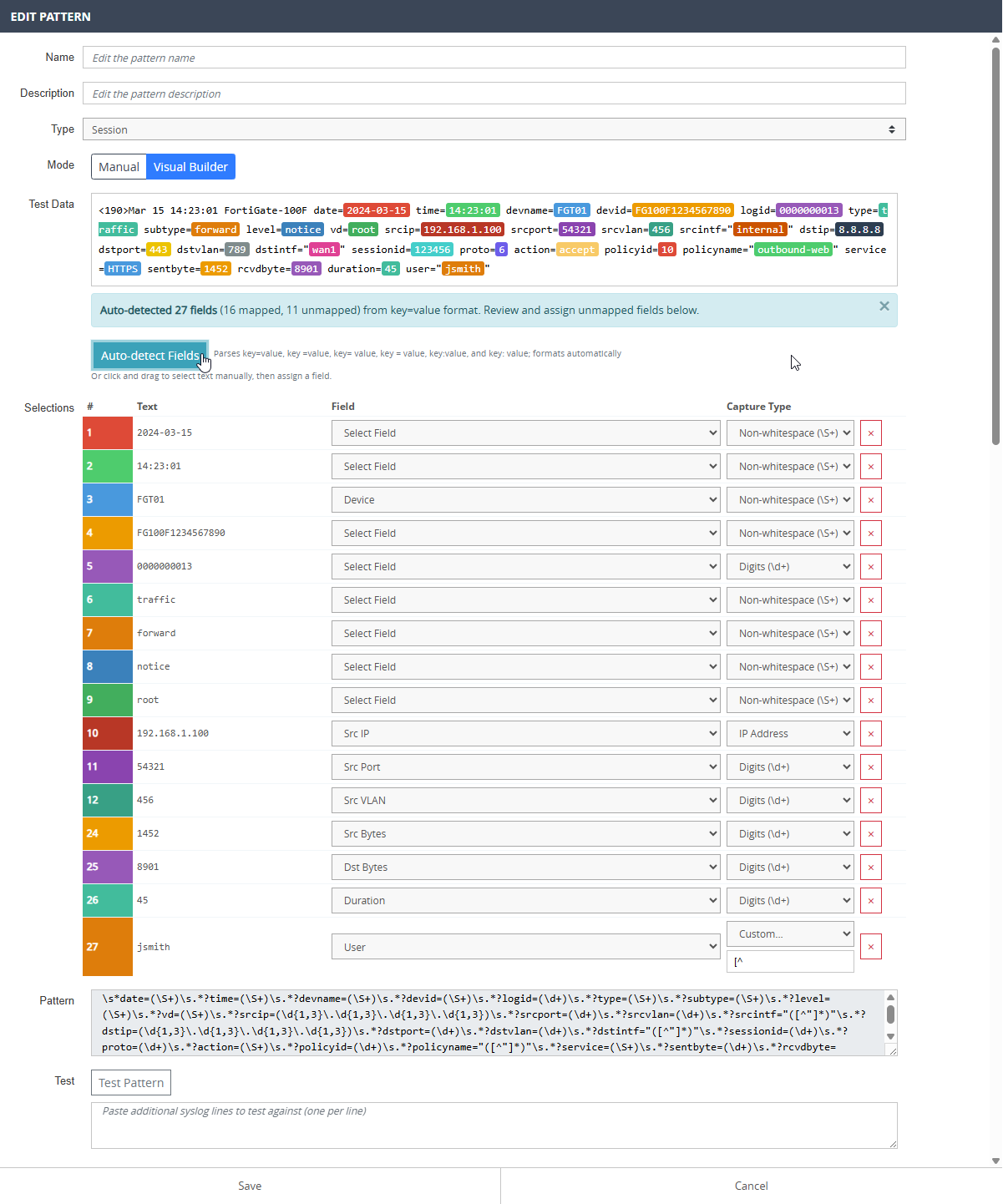
Task: Open Field dropdown showing Device
Action: click(x=526, y=500)
